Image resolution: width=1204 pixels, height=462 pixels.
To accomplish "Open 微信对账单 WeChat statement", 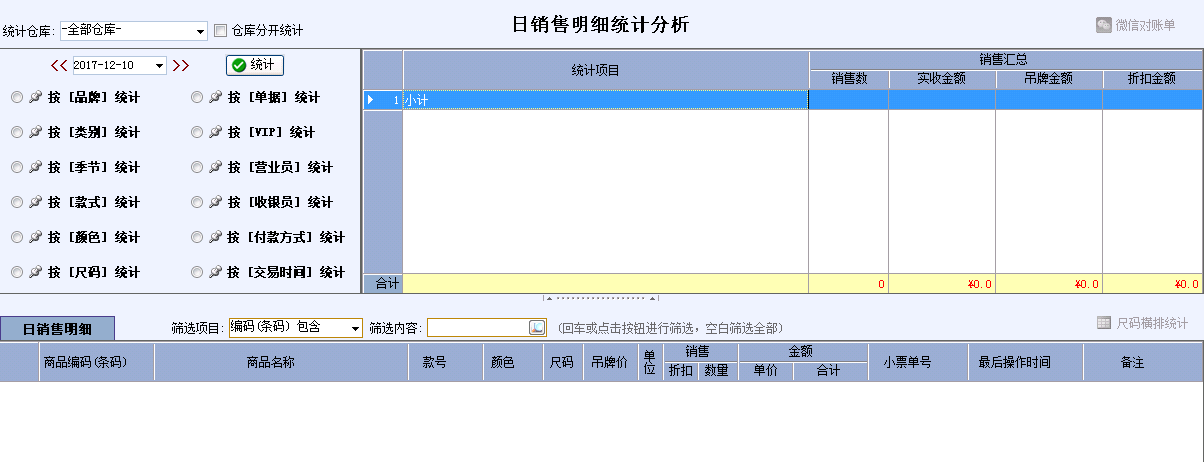I will [x=1135, y=25].
